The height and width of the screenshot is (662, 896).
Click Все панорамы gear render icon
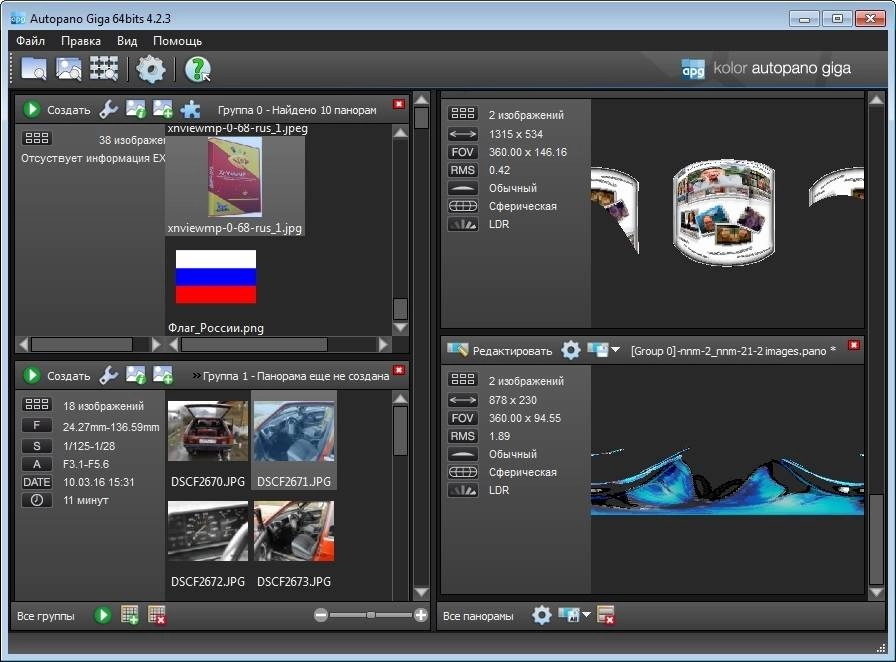[542, 615]
